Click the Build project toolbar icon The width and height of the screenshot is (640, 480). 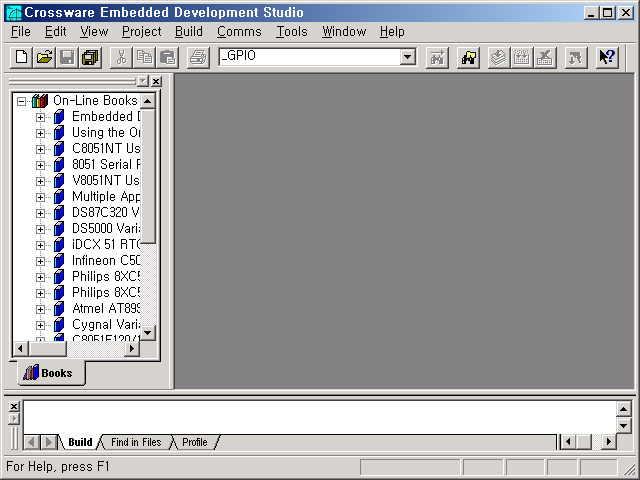coord(522,57)
